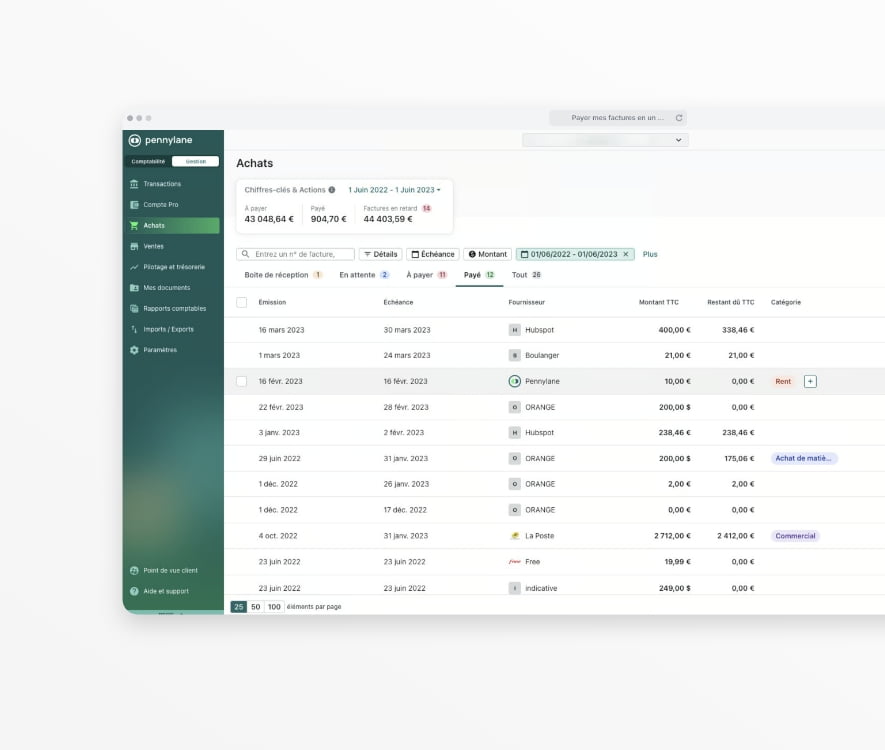Sort by Échéance column header
Screen dimensions: 885x750
(398, 302)
